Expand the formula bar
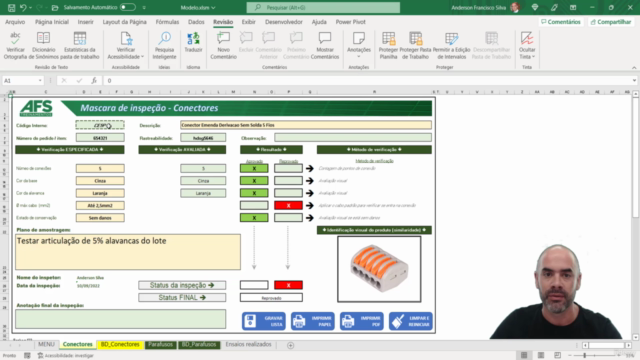The height and width of the screenshot is (360, 640). tap(634, 81)
